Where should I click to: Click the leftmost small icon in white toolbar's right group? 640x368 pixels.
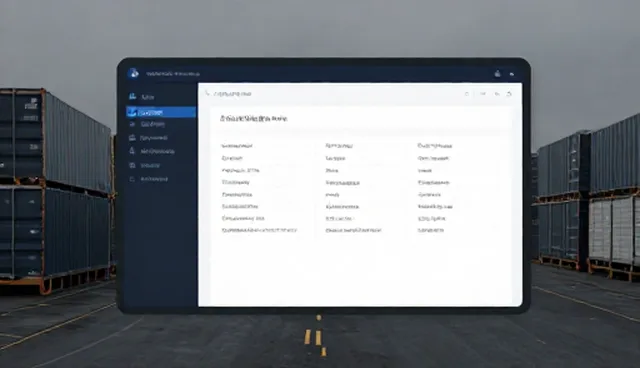[467, 94]
